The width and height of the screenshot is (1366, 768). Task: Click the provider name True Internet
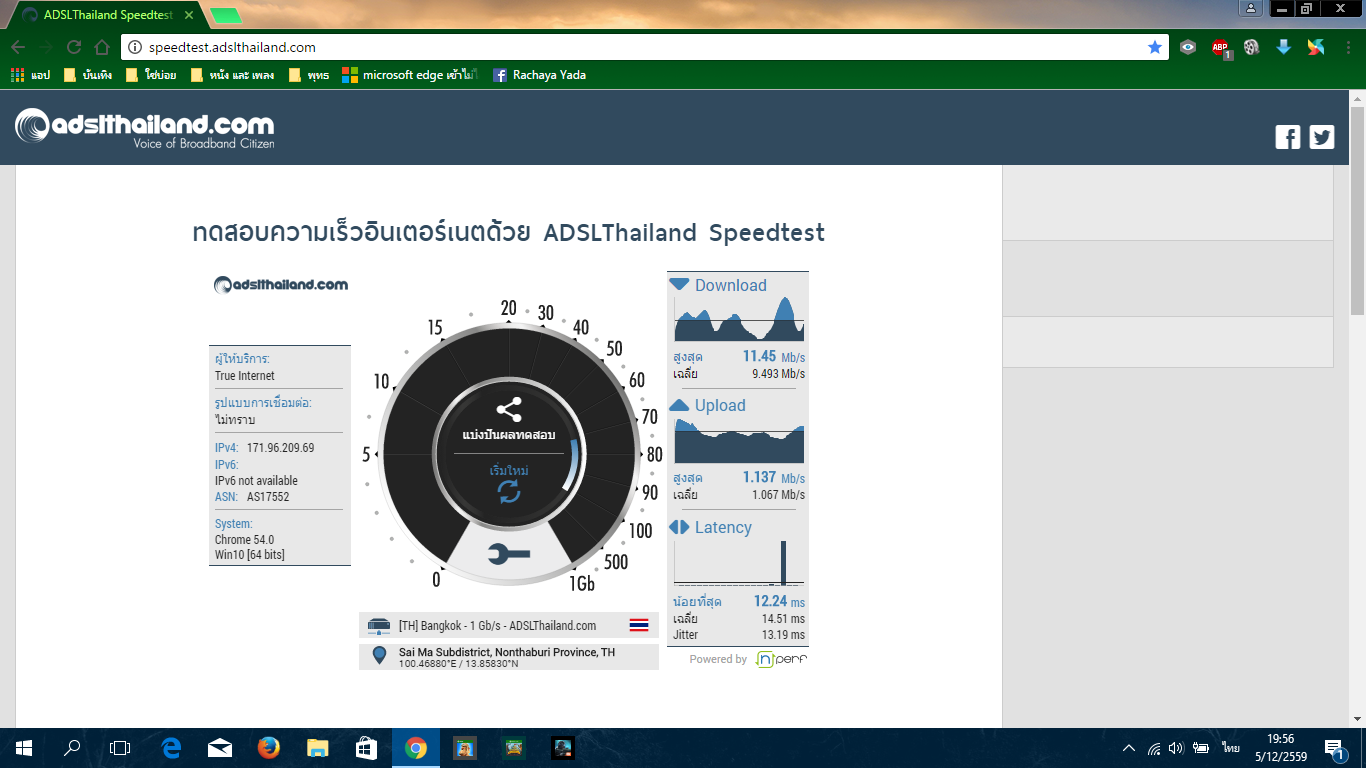245,376
